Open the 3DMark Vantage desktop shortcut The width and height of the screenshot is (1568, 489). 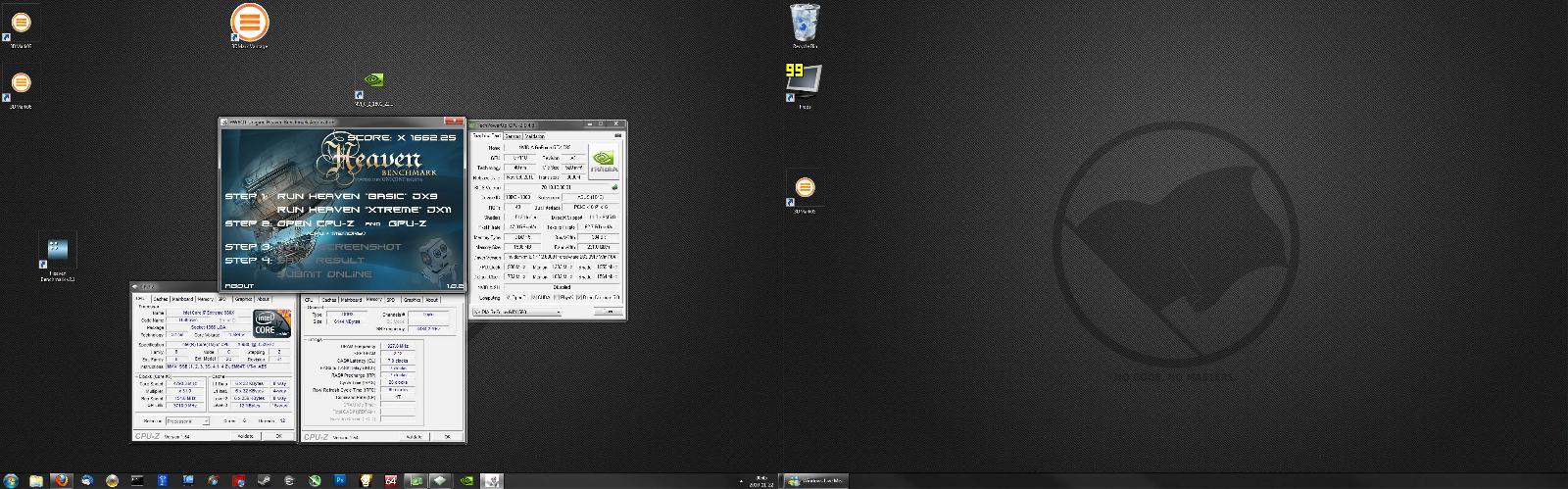pos(248,24)
